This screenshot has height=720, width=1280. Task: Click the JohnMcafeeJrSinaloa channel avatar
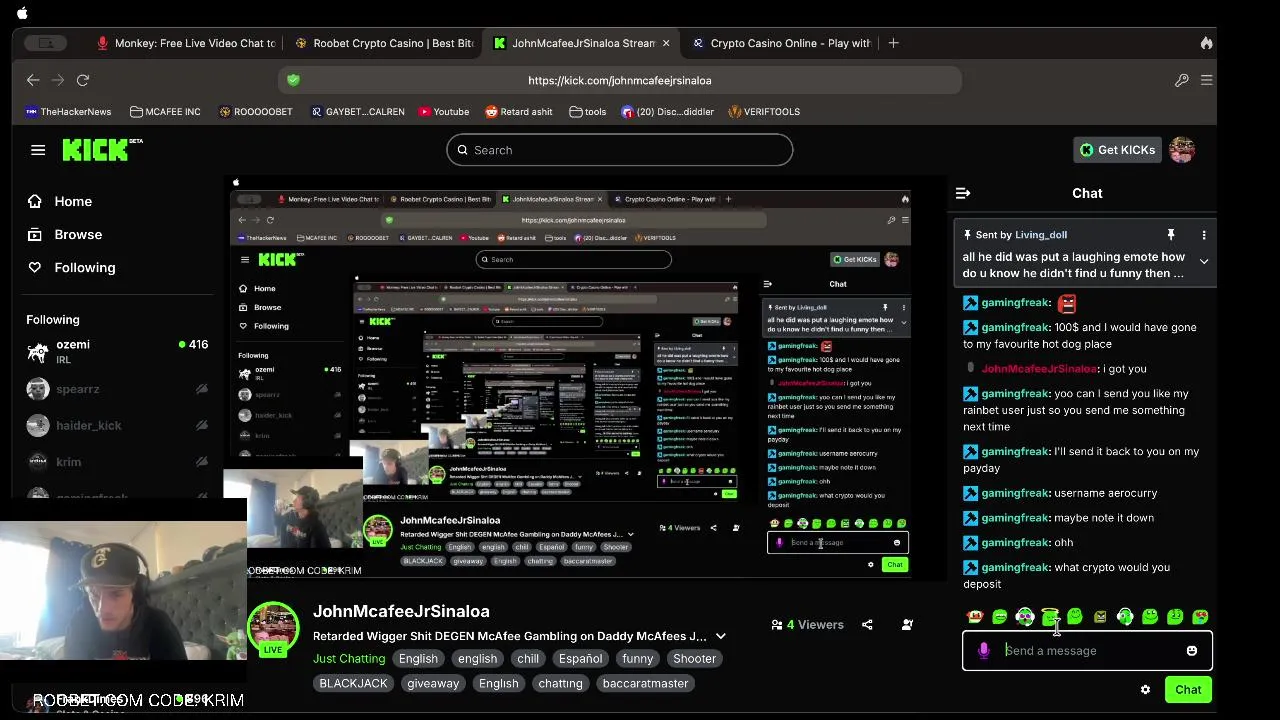coord(272,626)
